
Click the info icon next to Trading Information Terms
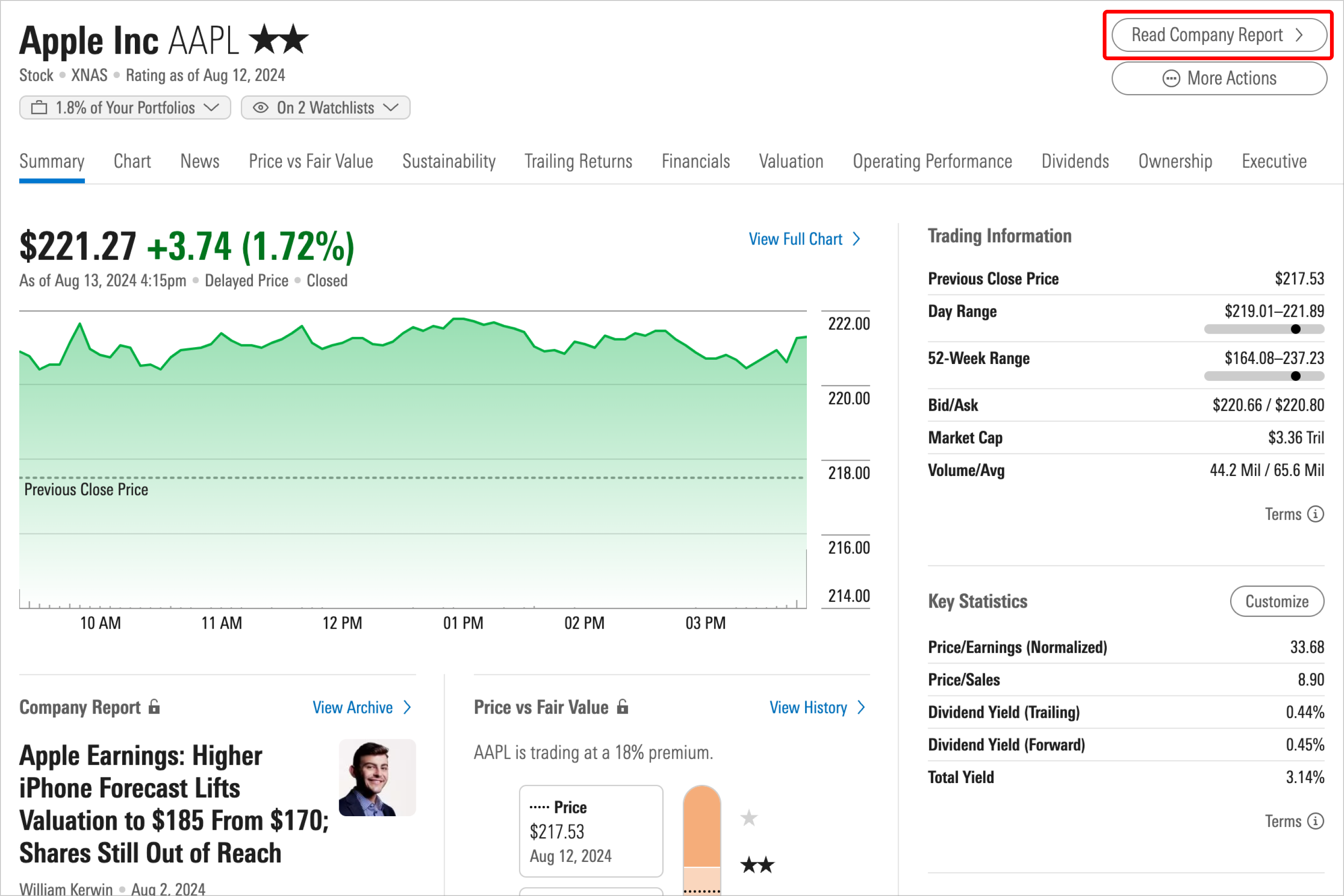pos(1316,514)
